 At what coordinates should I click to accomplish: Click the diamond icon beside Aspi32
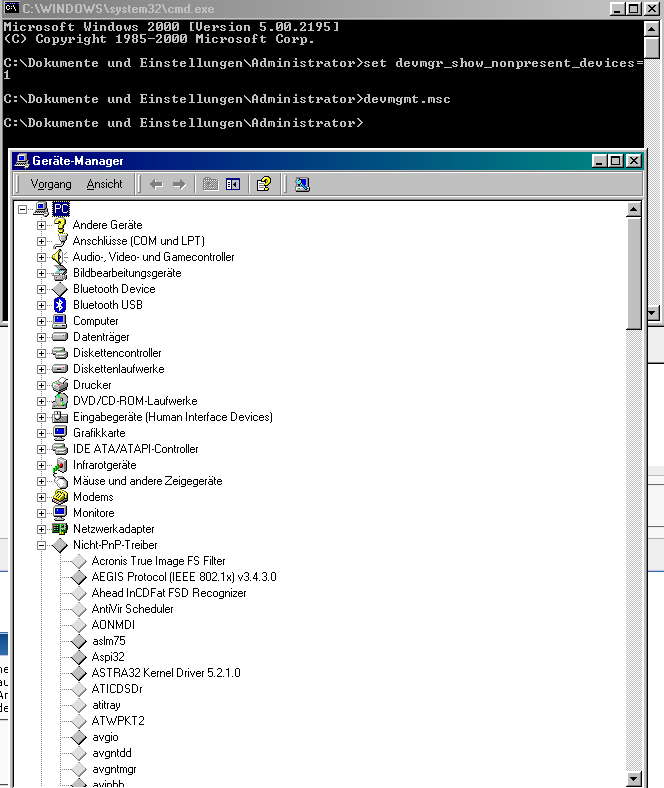pyautogui.click(x=79, y=657)
